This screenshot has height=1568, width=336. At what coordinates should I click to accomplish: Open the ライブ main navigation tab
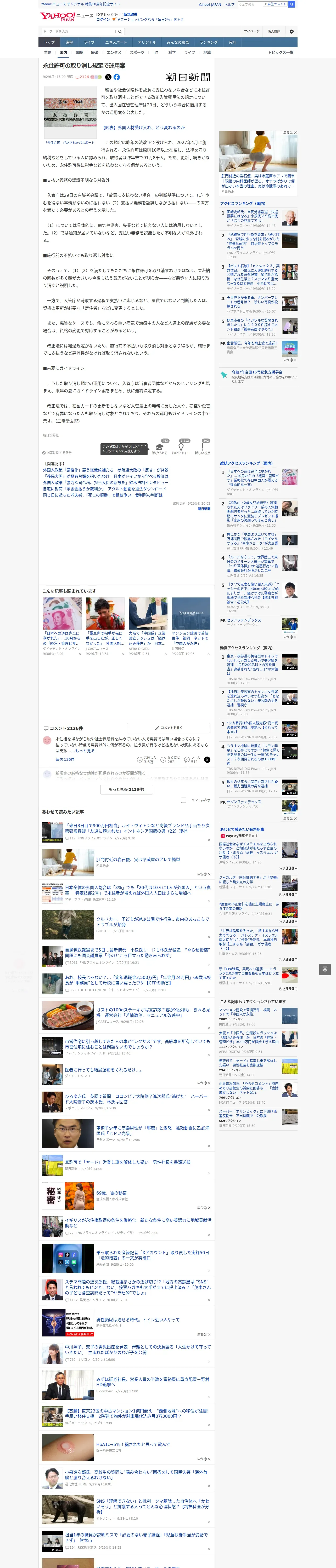(89, 43)
